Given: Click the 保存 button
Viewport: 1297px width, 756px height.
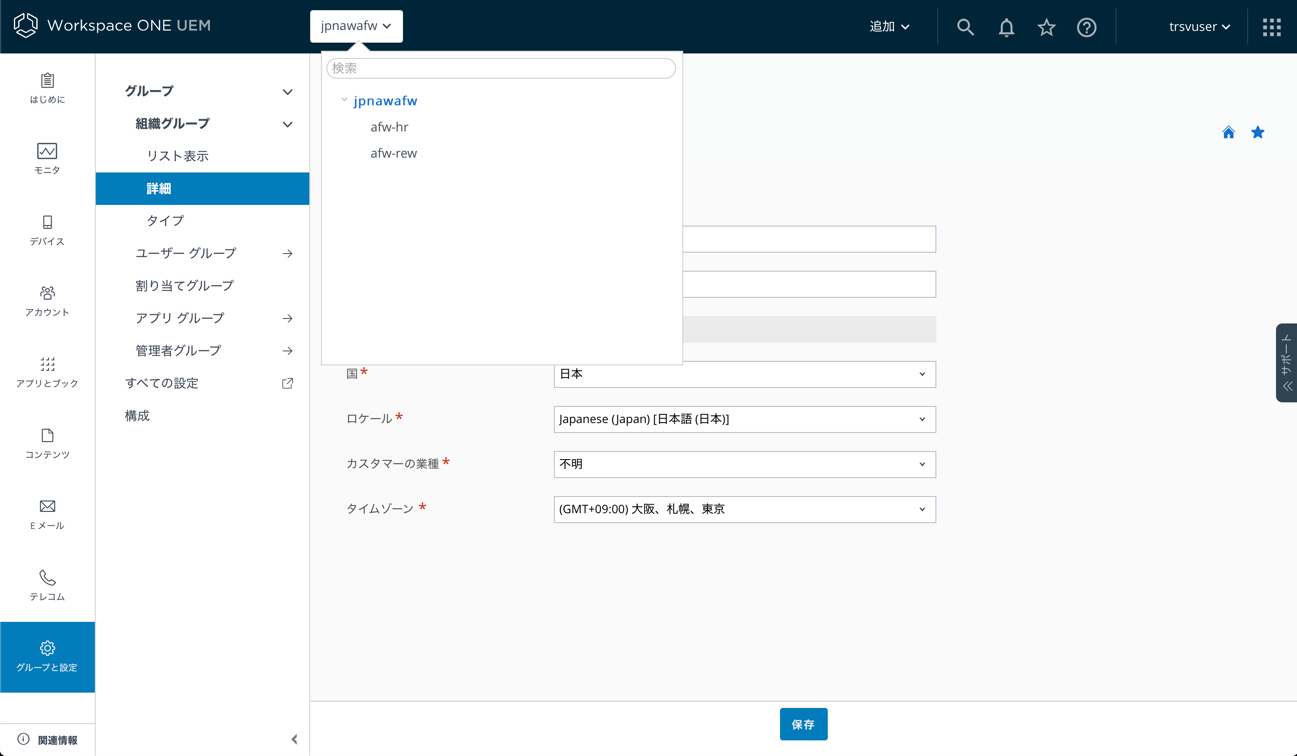Looking at the screenshot, I should pyautogui.click(x=803, y=724).
